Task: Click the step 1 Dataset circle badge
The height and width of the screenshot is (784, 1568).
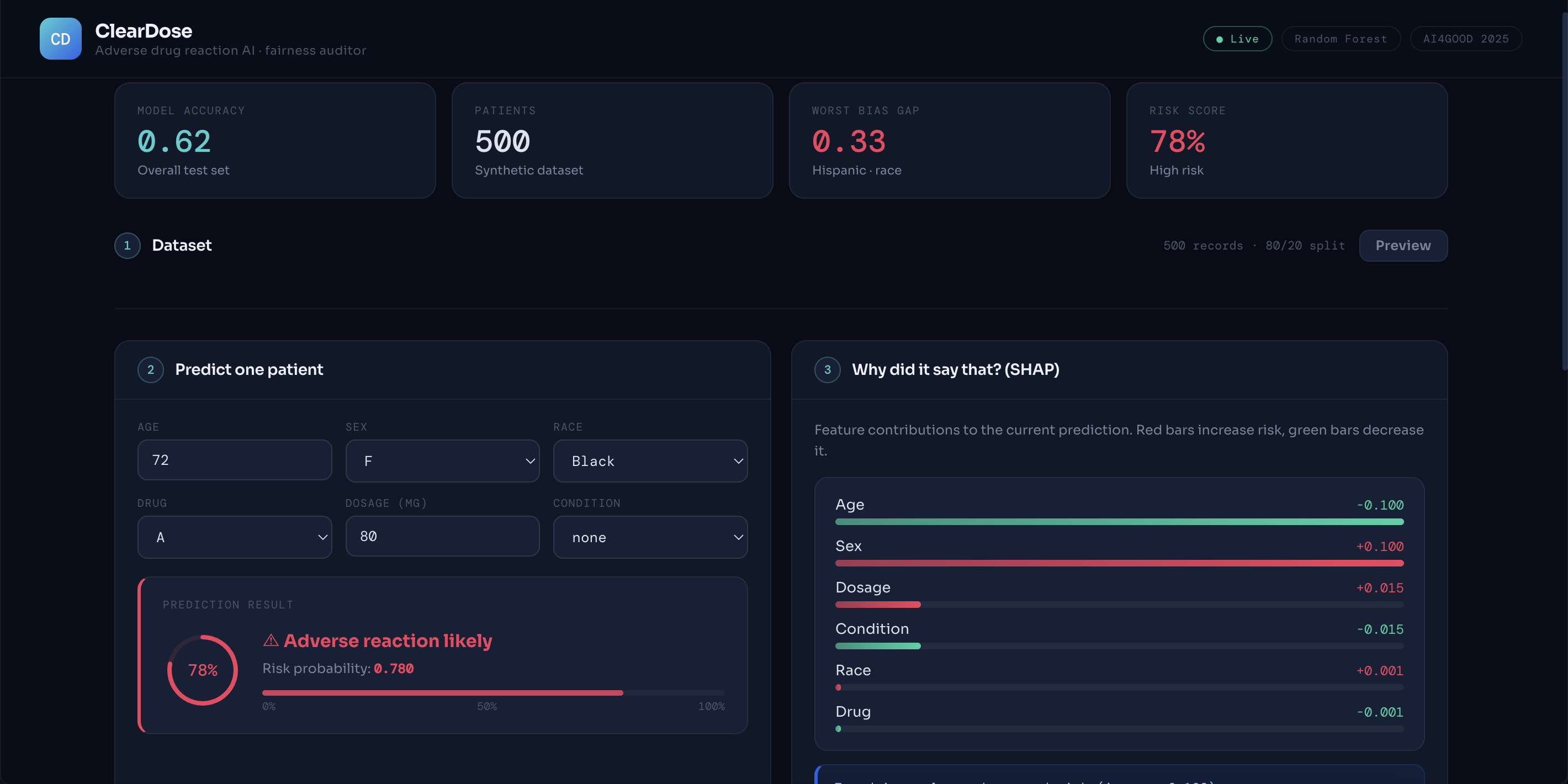Action: coord(127,245)
